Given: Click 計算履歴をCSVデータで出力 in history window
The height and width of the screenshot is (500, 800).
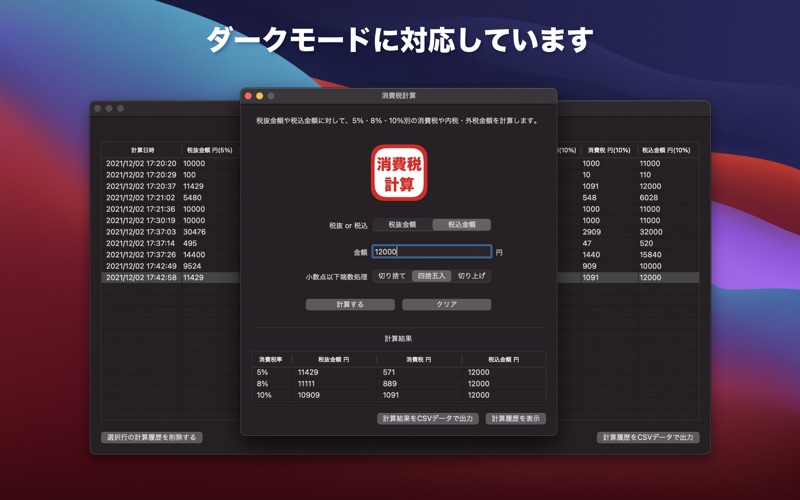Looking at the screenshot, I should click(648, 437).
